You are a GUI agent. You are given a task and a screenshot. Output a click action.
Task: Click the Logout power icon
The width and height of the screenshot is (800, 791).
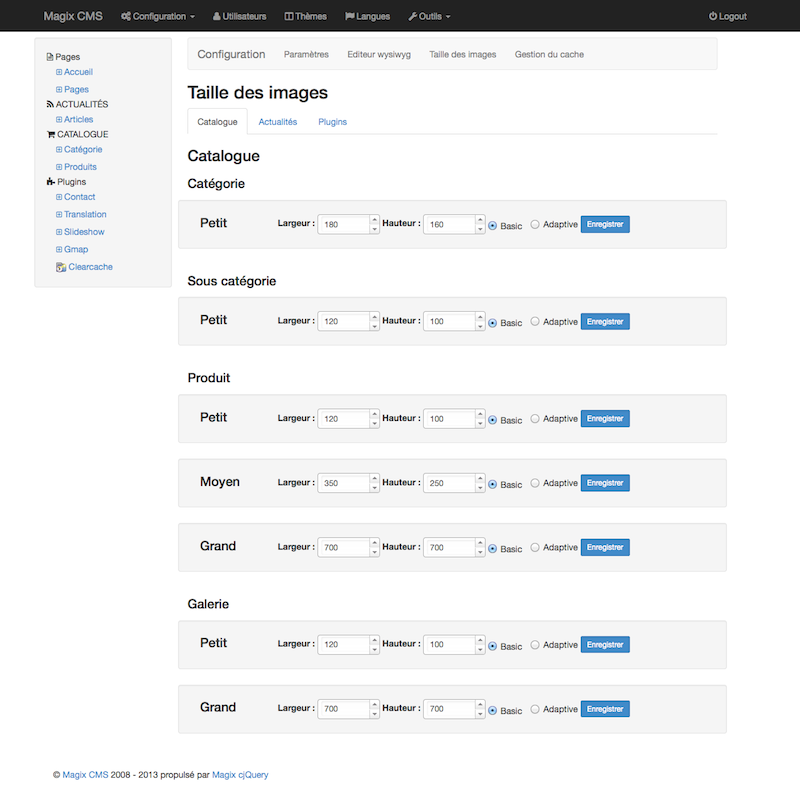click(713, 16)
